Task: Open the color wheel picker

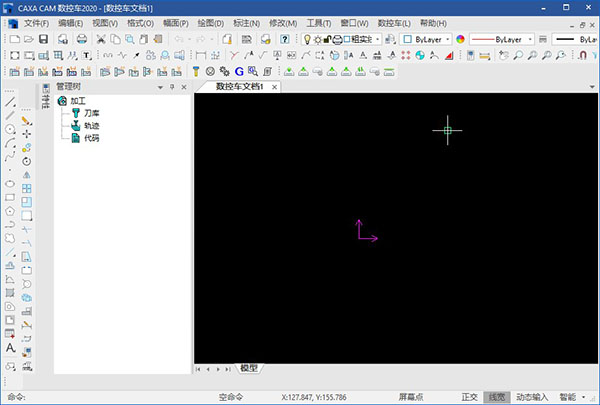Action: pos(460,39)
